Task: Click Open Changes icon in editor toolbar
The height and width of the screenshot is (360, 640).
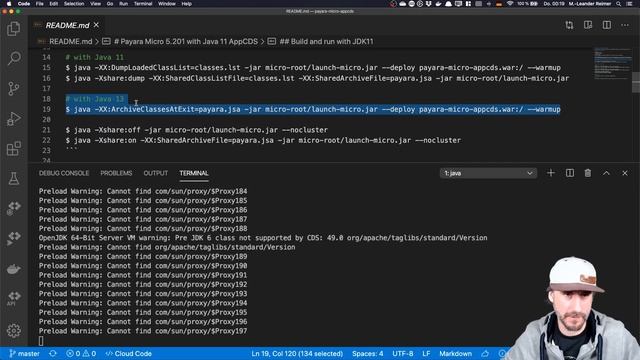Action: (x=569, y=25)
